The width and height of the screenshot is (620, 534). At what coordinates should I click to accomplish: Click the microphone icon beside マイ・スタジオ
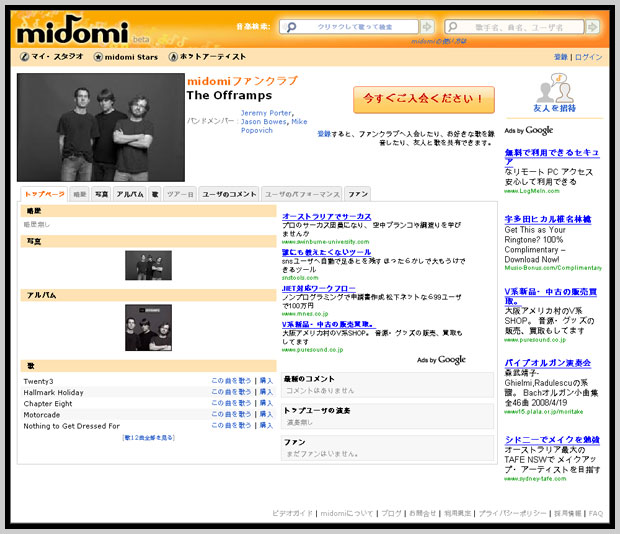25,57
